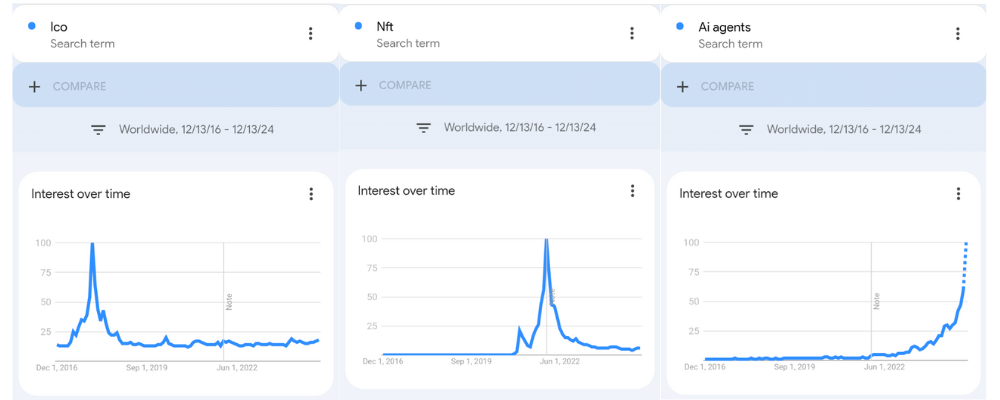Add comparison term in the Nft panel
Viewport: 1000px width, 400px height.
[x=499, y=84]
